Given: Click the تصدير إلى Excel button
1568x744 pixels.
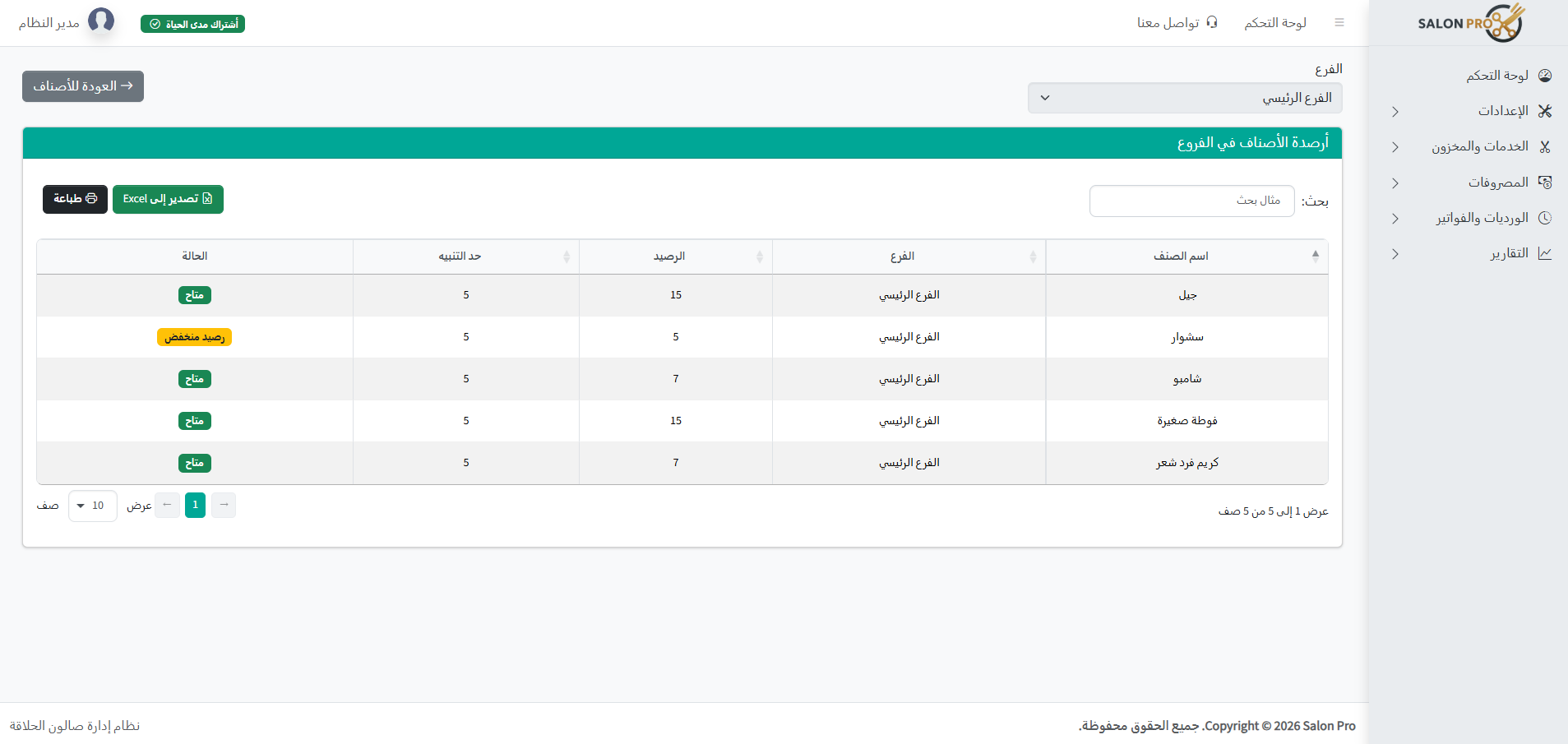Looking at the screenshot, I should click(x=168, y=199).
